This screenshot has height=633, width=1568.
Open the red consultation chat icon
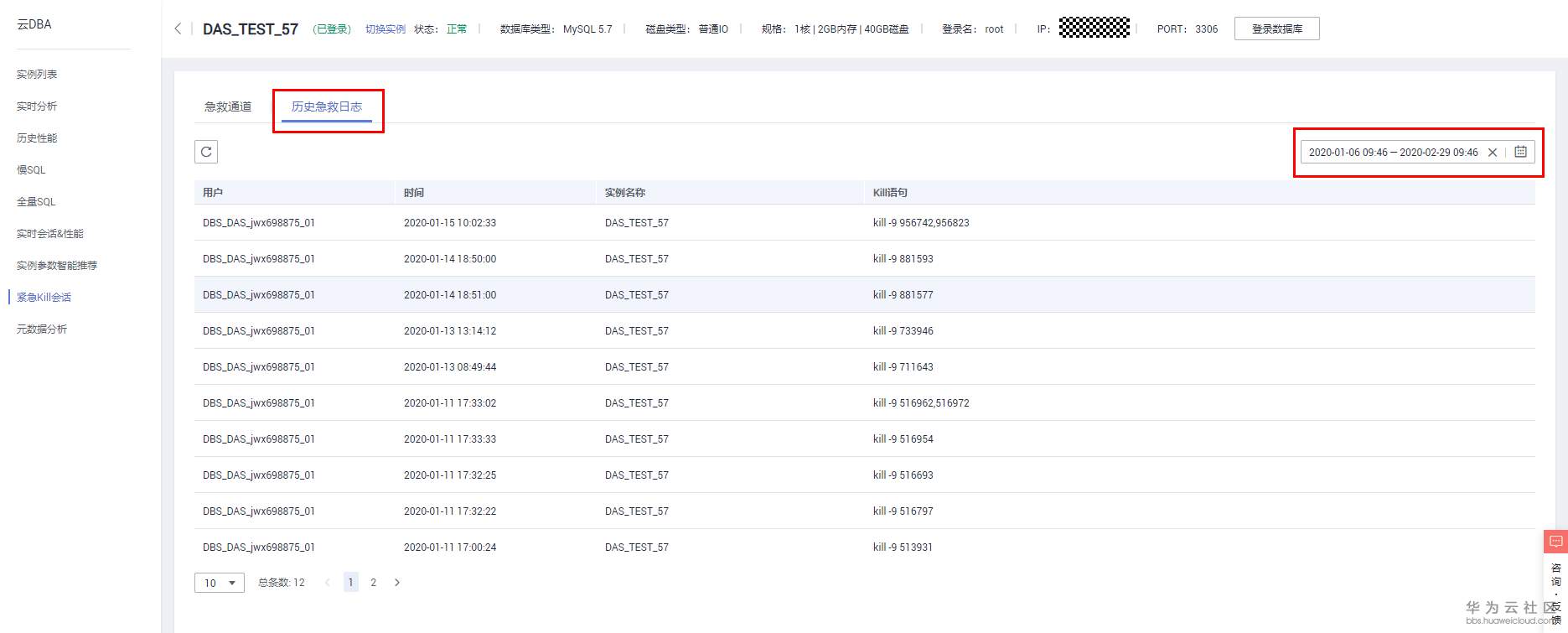click(x=1556, y=542)
